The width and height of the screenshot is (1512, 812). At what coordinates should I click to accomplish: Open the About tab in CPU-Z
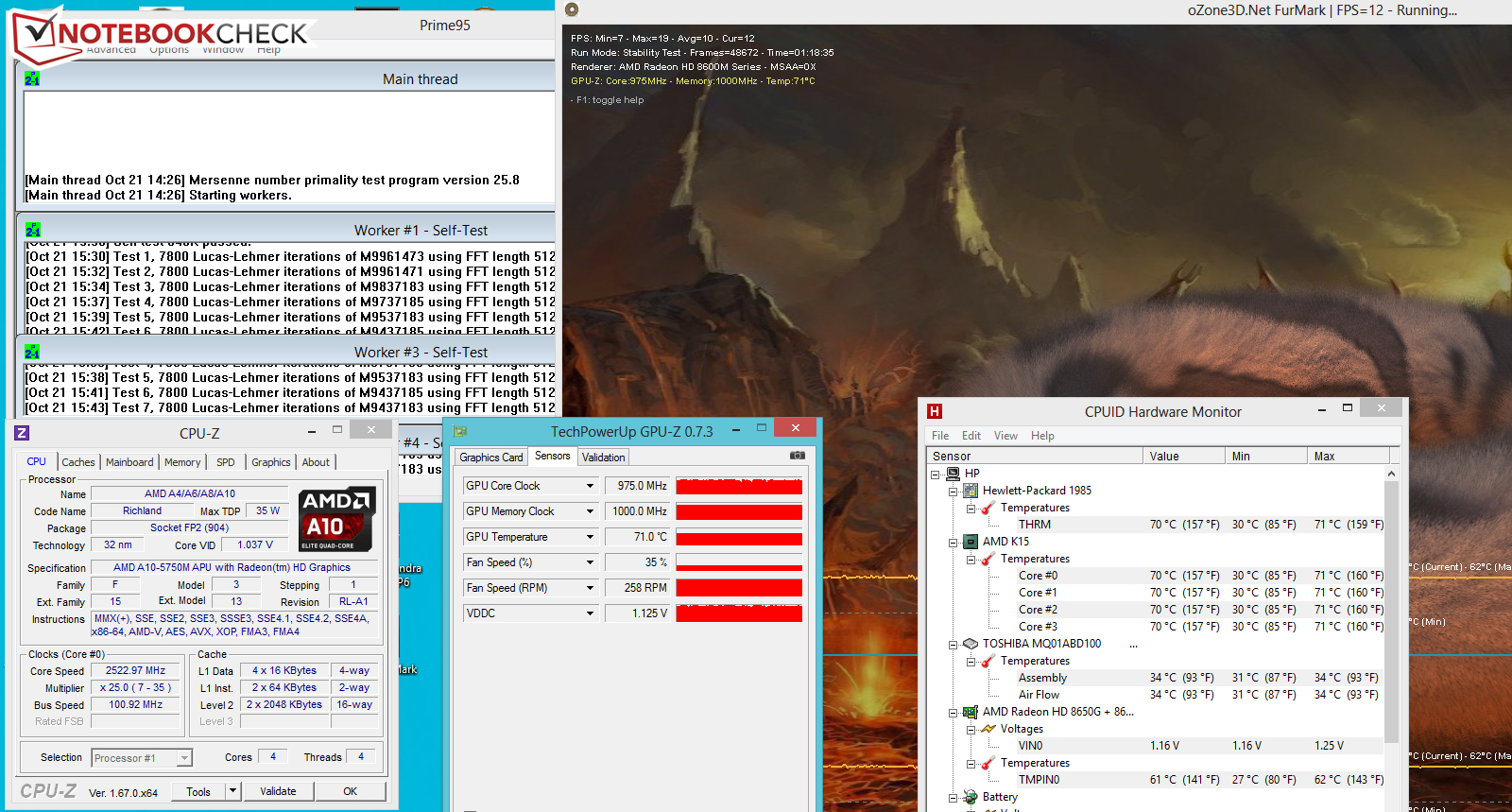316,462
